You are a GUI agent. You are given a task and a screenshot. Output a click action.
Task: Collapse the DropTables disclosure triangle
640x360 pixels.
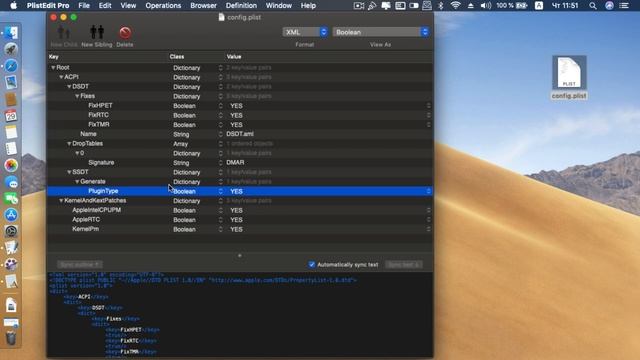pos(69,144)
